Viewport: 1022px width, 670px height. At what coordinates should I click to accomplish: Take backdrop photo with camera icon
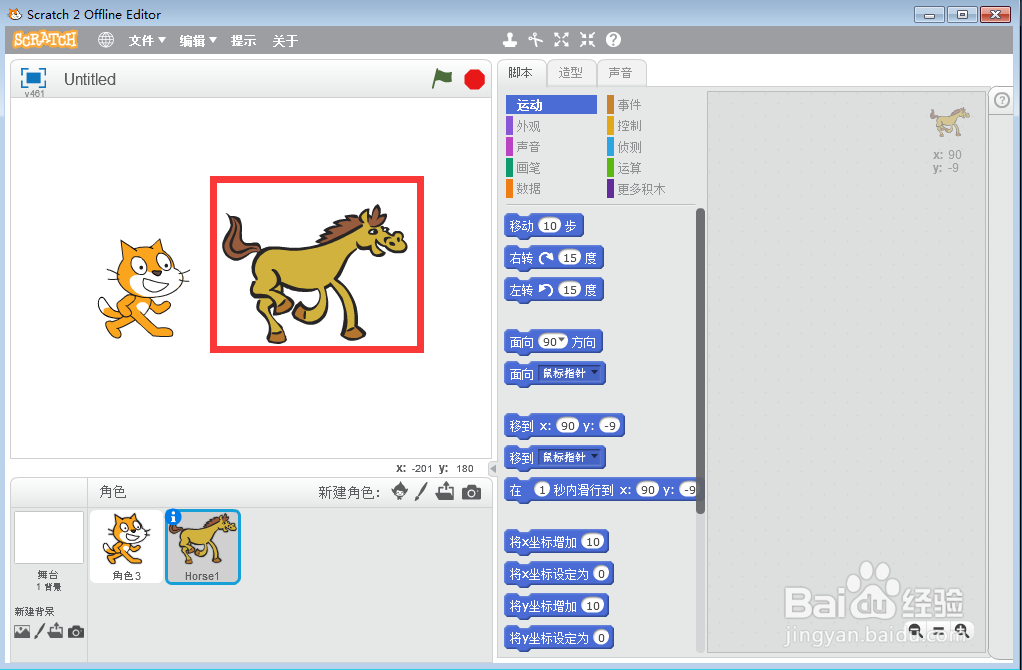tap(76, 632)
